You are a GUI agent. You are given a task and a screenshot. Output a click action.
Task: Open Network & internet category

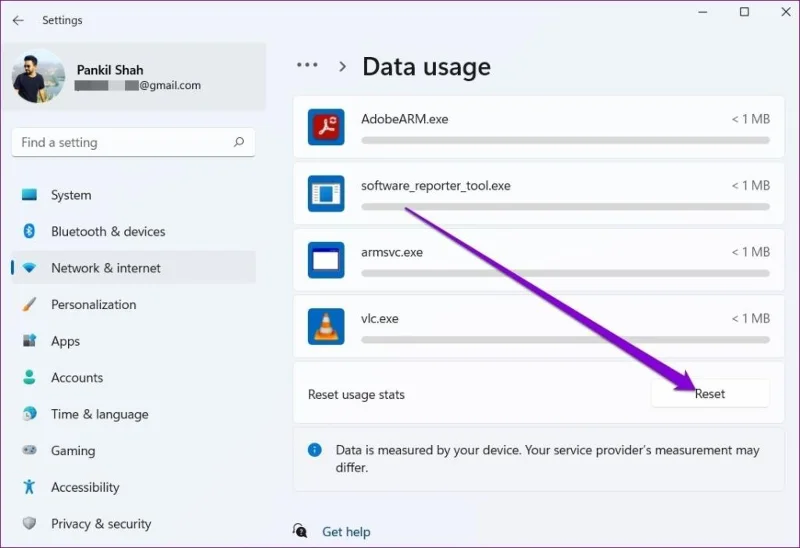(x=133, y=268)
